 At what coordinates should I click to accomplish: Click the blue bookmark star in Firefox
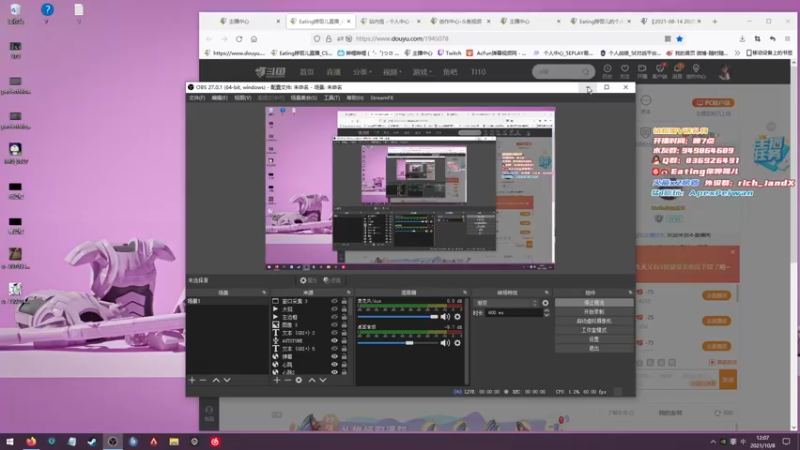pyautogui.click(x=680, y=39)
